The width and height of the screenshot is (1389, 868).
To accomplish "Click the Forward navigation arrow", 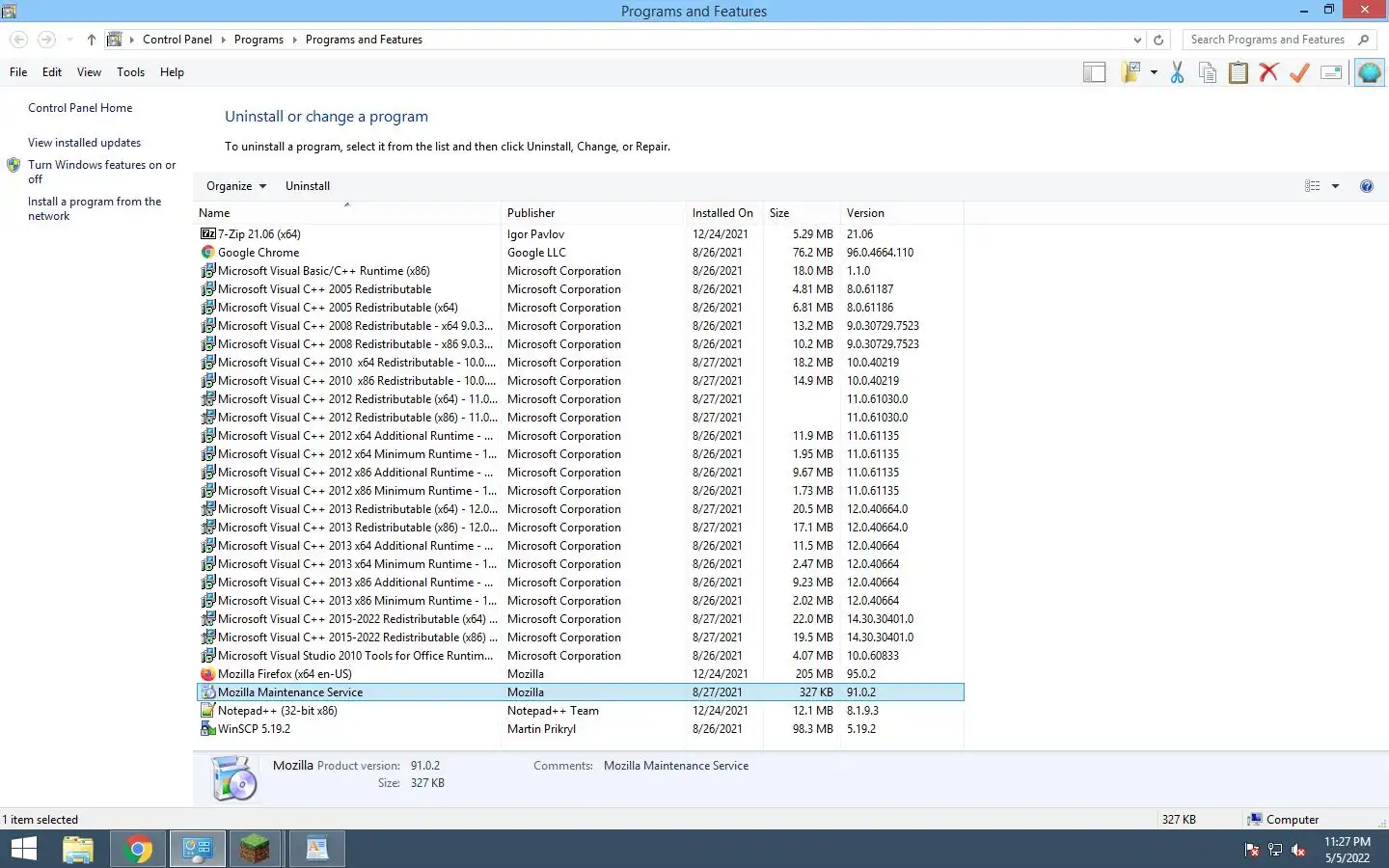I will [x=46, y=40].
